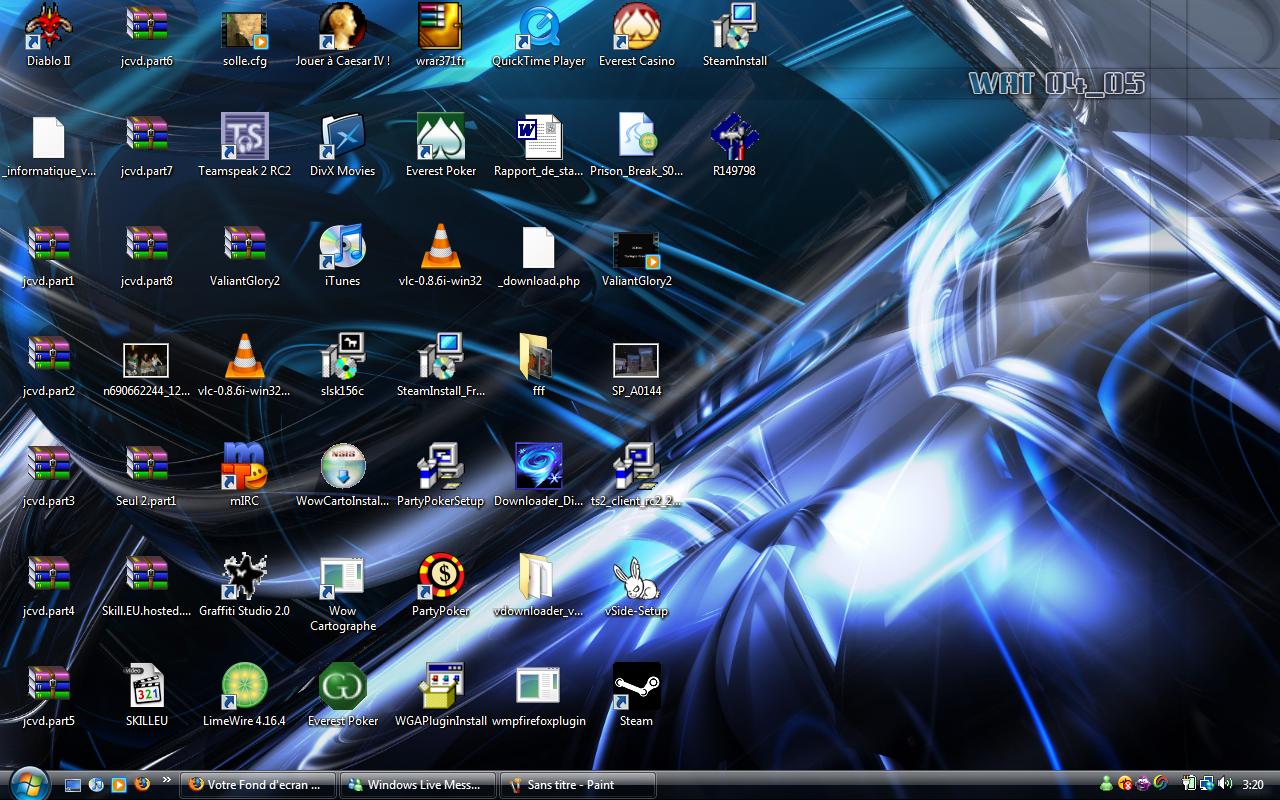Select the ValiantGlory2 archive icon

pyautogui.click(x=244, y=247)
